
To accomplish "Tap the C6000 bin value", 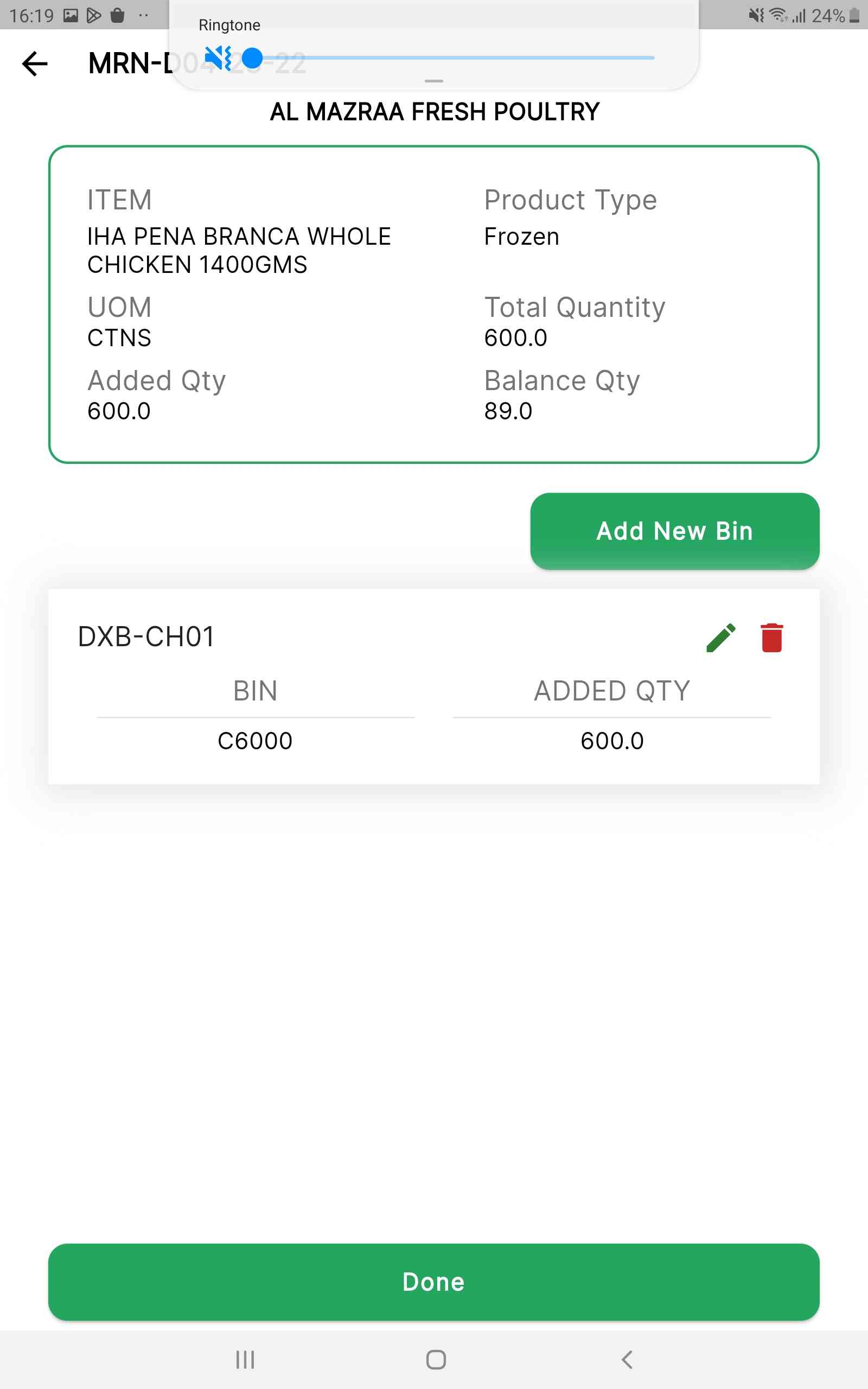I will 255,741.
